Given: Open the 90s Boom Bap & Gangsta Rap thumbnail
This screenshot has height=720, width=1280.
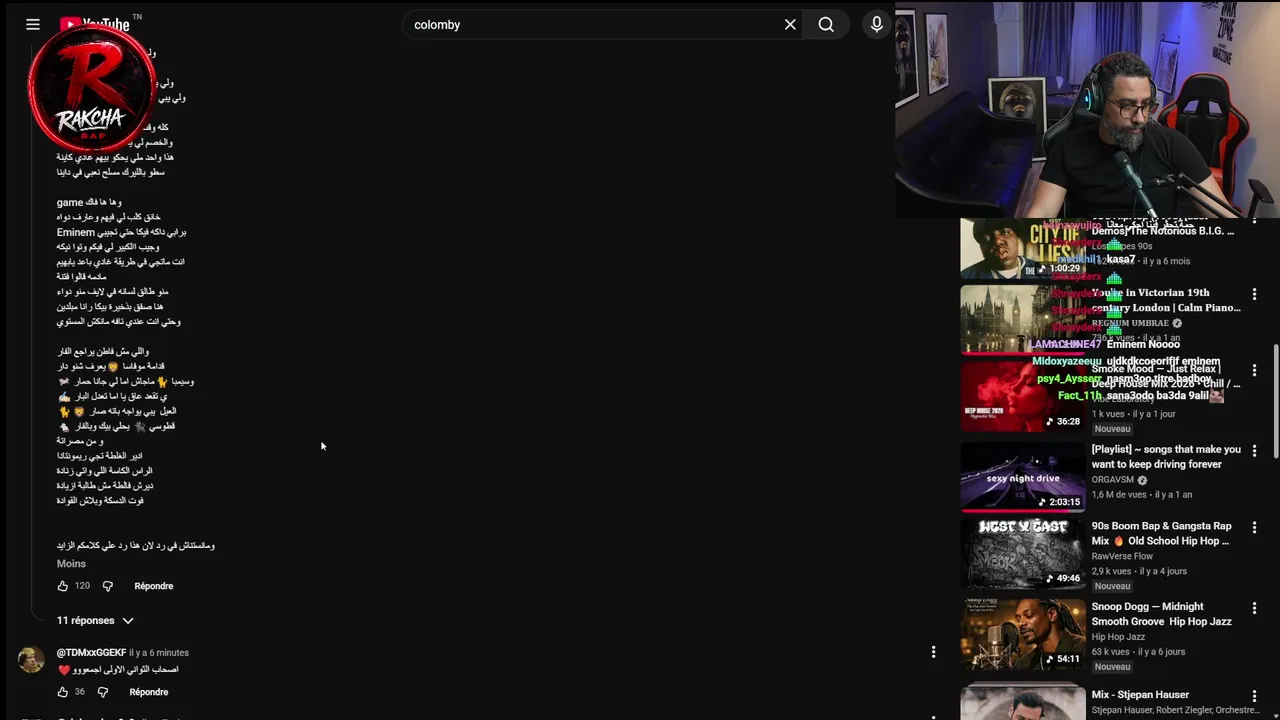Looking at the screenshot, I should point(1022,554).
